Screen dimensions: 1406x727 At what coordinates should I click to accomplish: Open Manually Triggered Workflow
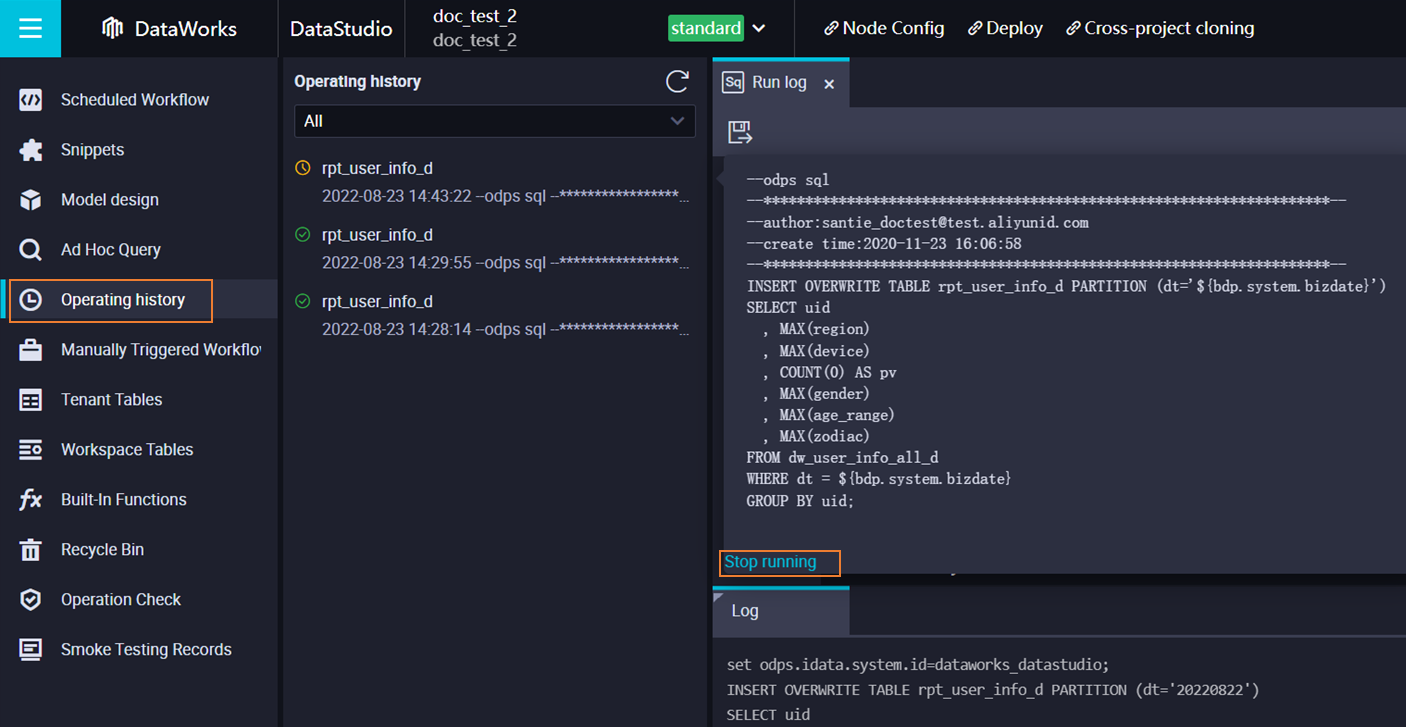160,350
